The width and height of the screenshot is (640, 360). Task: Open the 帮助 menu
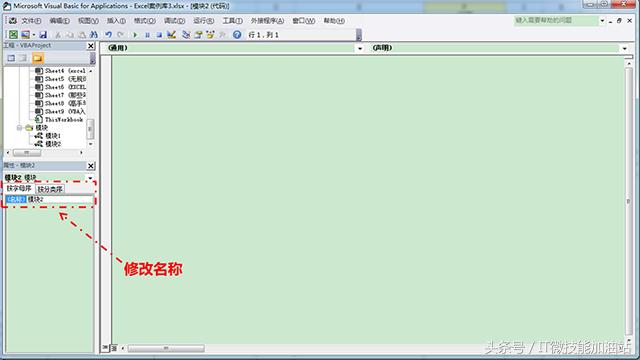[x=334, y=20]
